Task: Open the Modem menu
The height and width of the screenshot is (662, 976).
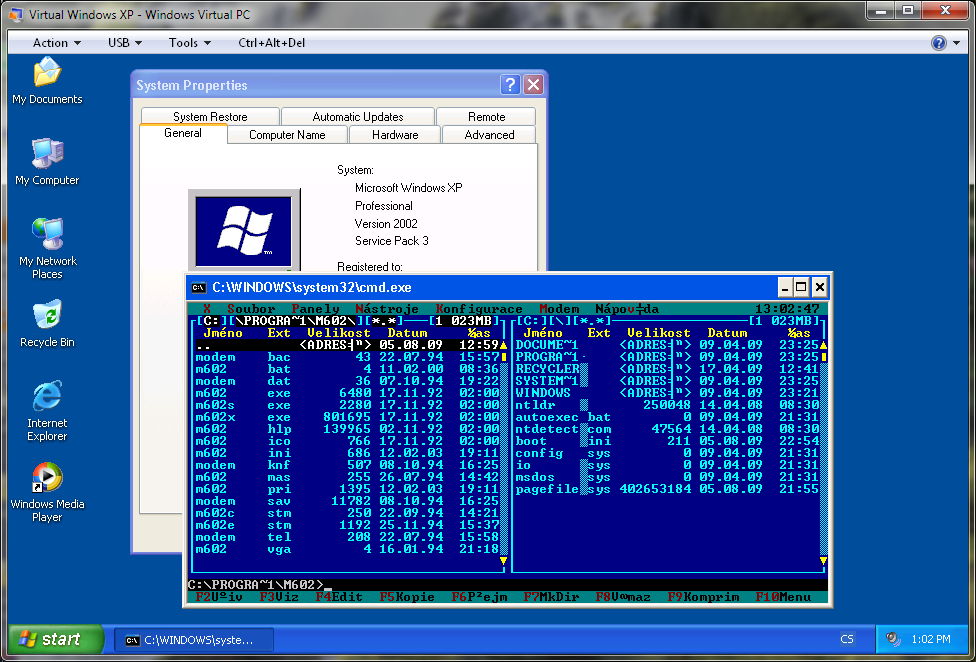Action: (x=559, y=309)
